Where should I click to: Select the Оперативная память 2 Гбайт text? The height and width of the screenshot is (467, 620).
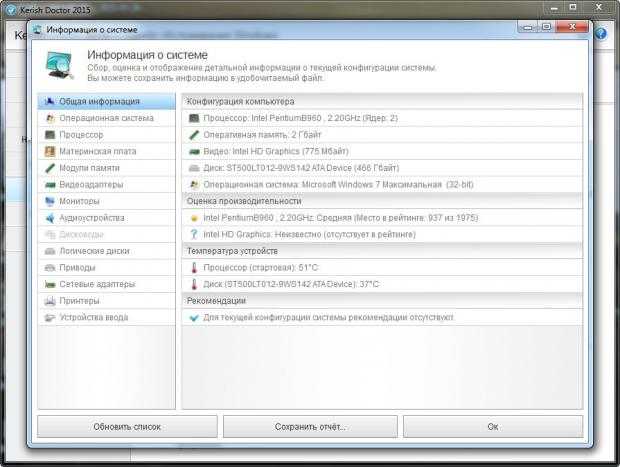coord(262,135)
